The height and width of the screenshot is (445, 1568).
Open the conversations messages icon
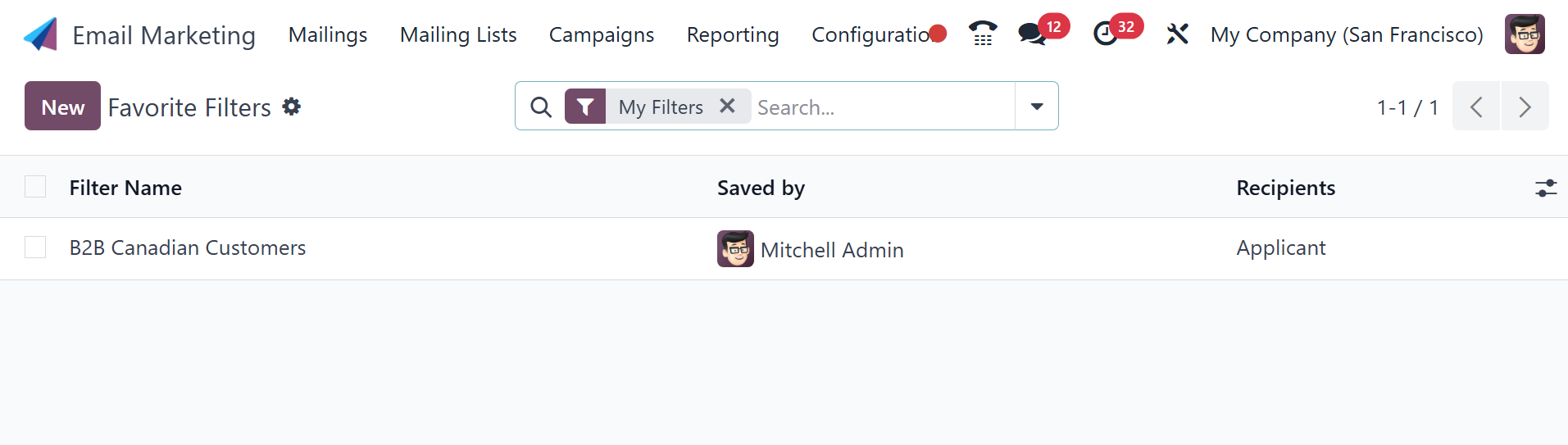[1031, 34]
